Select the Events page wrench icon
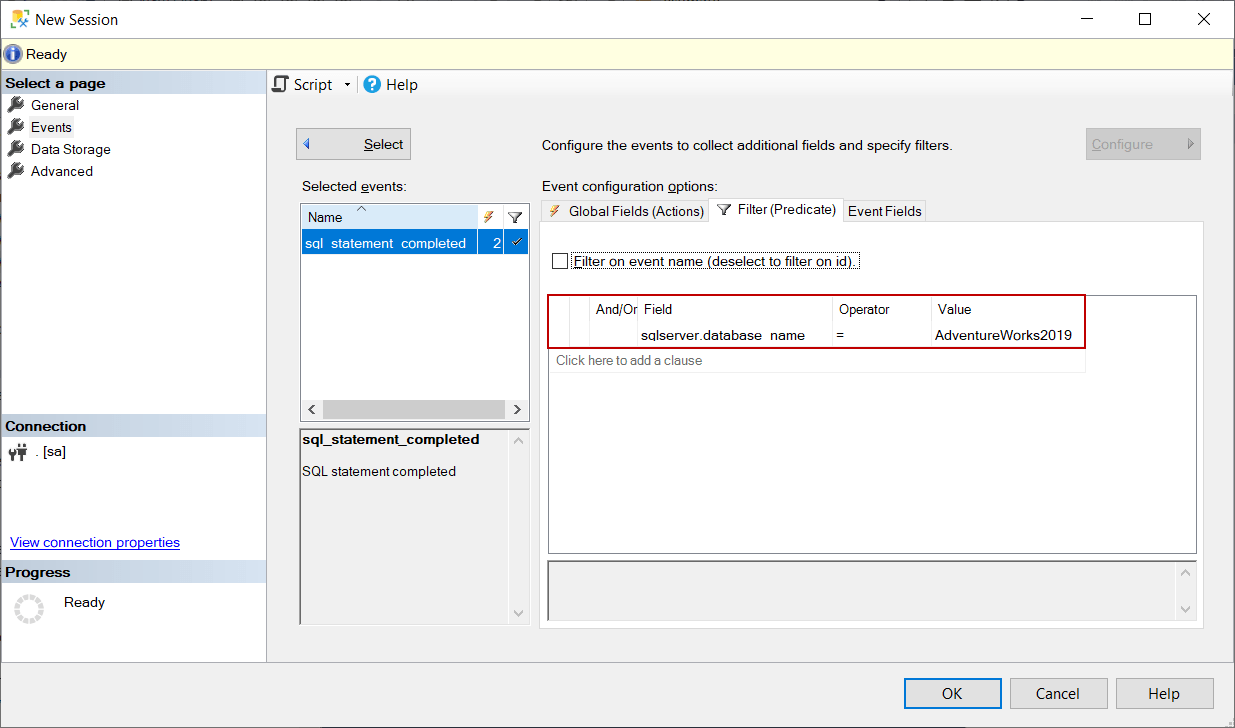The height and width of the screenshot is (728, 1235). point(17,126)
